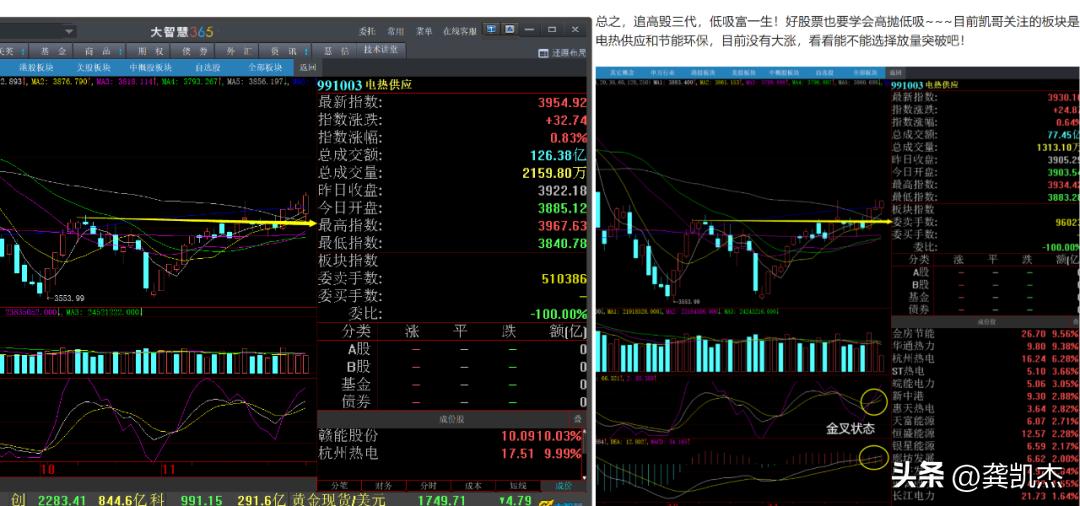Click right window latest index 3930.1
This screenshot has height=506, width=1080.
(1063, 97)
